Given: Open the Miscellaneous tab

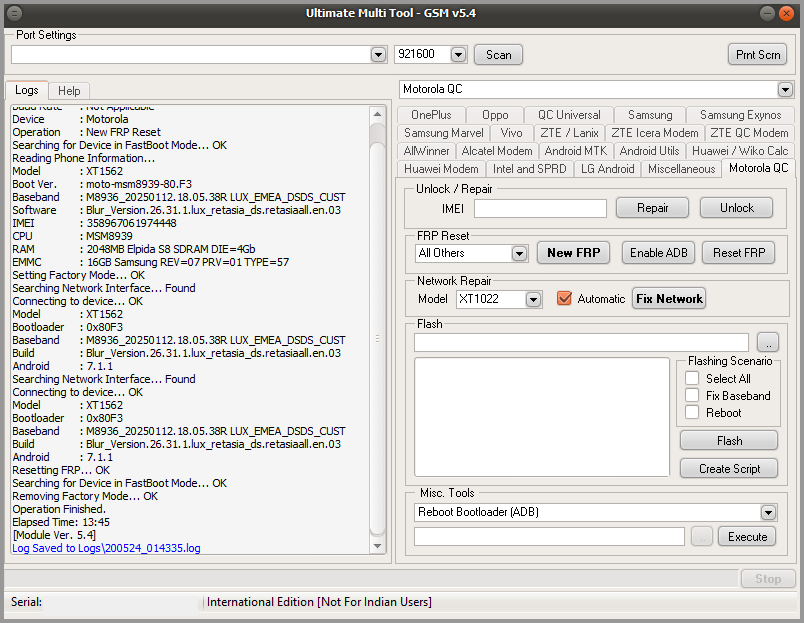Looking at the screenshot, I should (681, 169).
